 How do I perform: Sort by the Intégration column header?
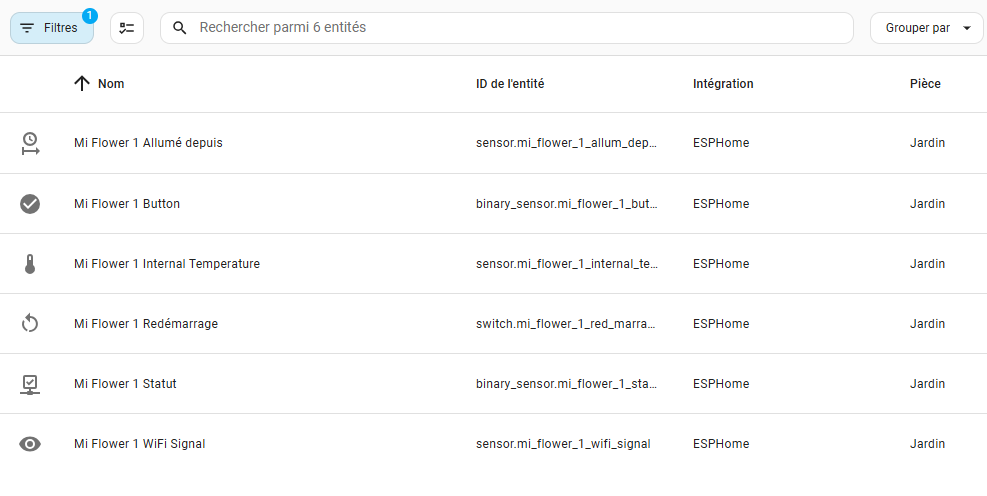[723, 84]
